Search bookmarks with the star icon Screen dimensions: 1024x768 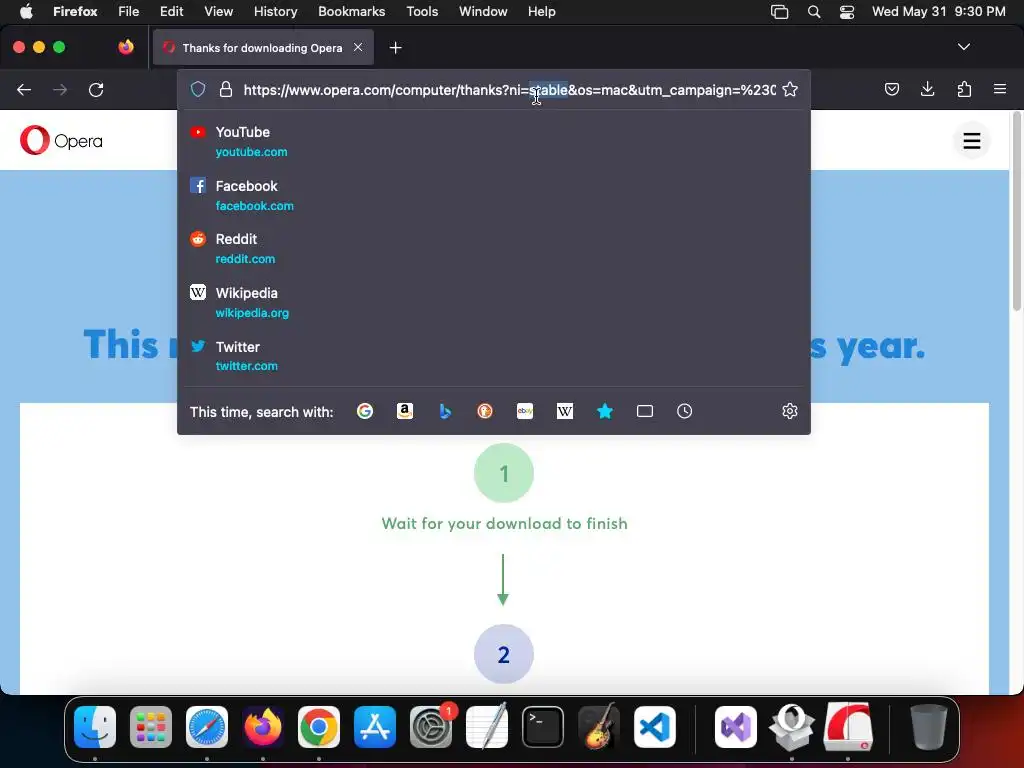click(x=605, y=411)
